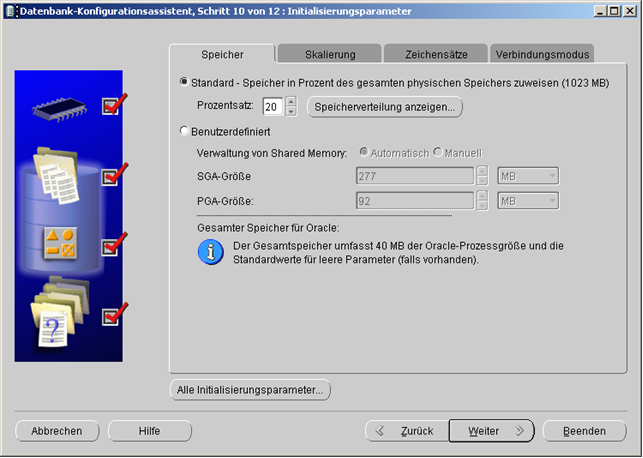Image resolution: width=643 pixels, height=458 pixels.
Task: Click the SGA-Größe value field
Action: tap(415, 176)
